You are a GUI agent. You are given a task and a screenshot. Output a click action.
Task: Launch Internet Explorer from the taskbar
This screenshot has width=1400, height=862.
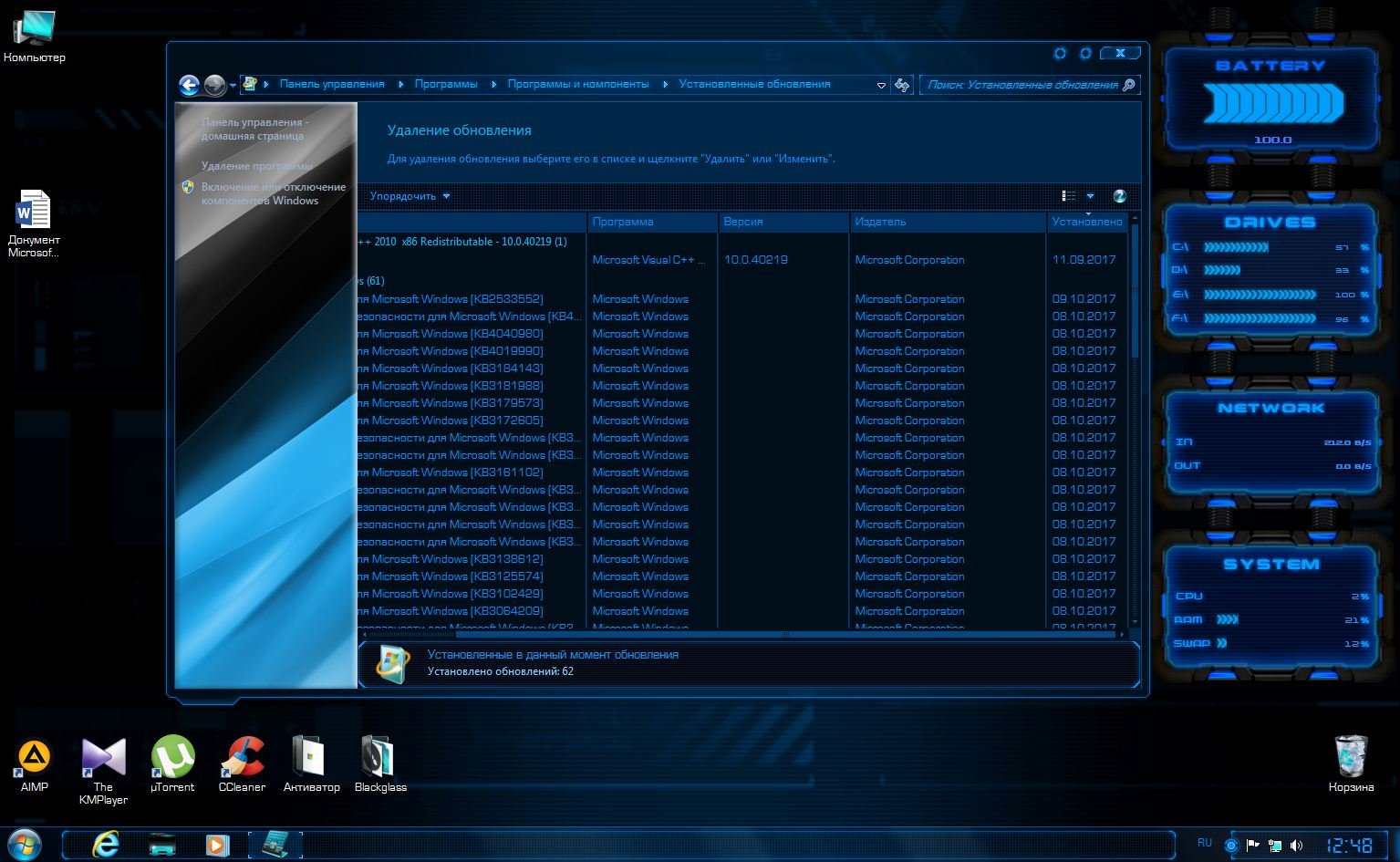coord(106,845)
